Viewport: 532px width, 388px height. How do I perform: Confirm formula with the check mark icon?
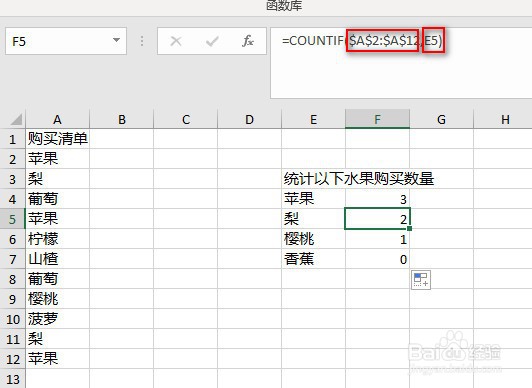pos(212,41)
